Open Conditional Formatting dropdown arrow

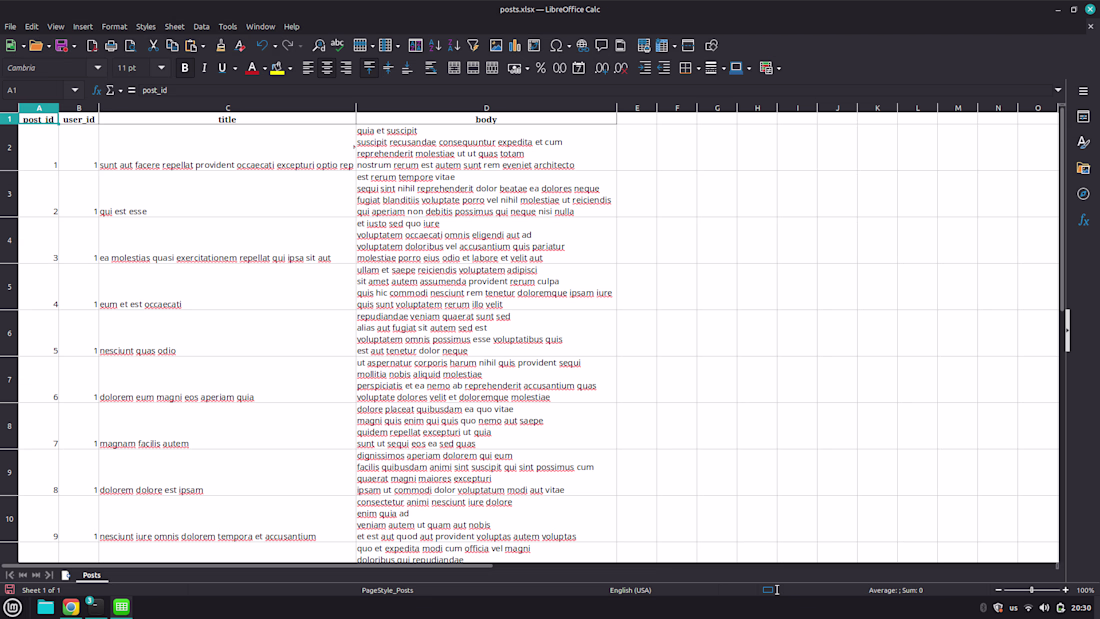pos(779,69)
